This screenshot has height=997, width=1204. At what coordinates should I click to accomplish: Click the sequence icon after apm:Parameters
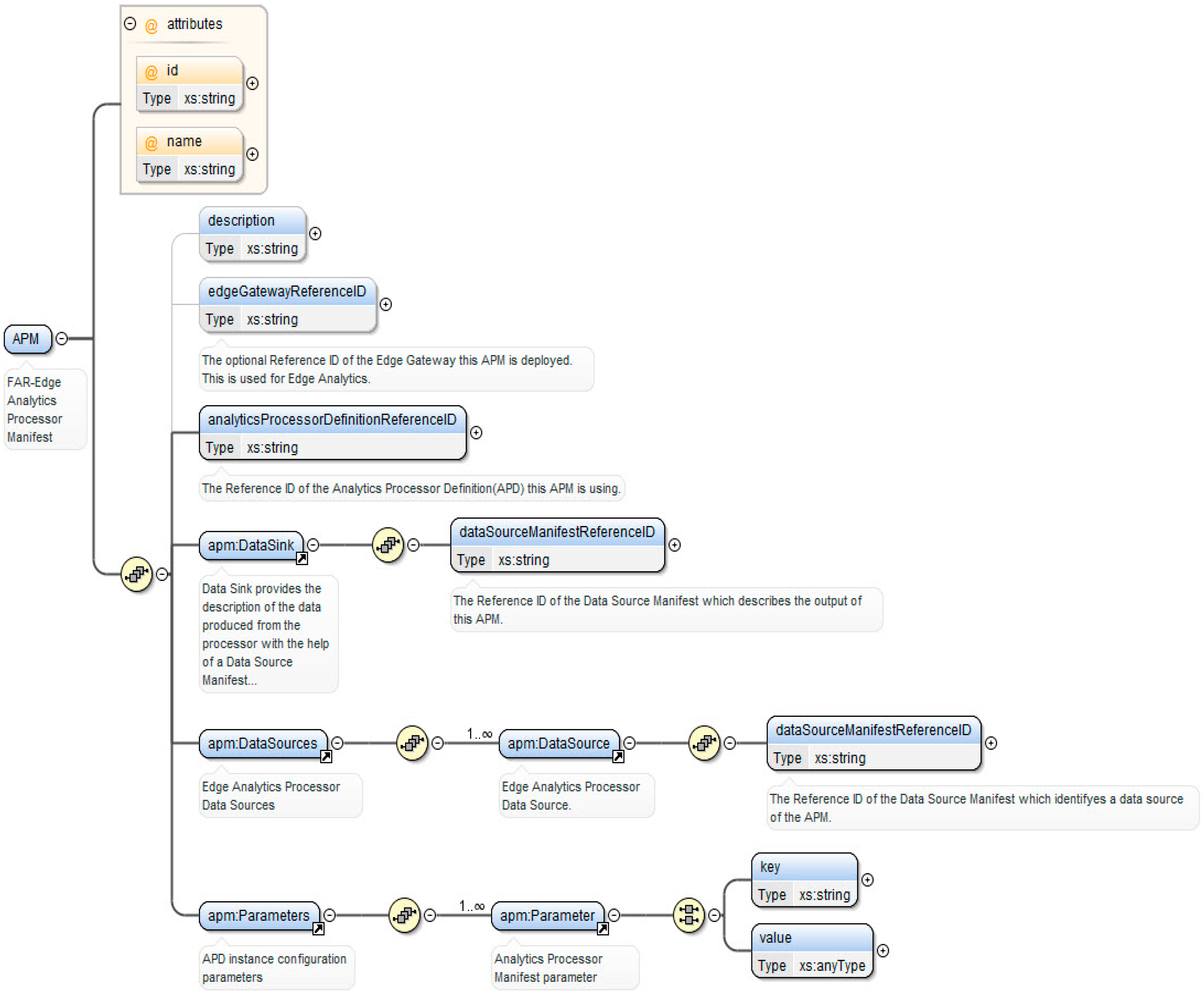tap(405, 915)
